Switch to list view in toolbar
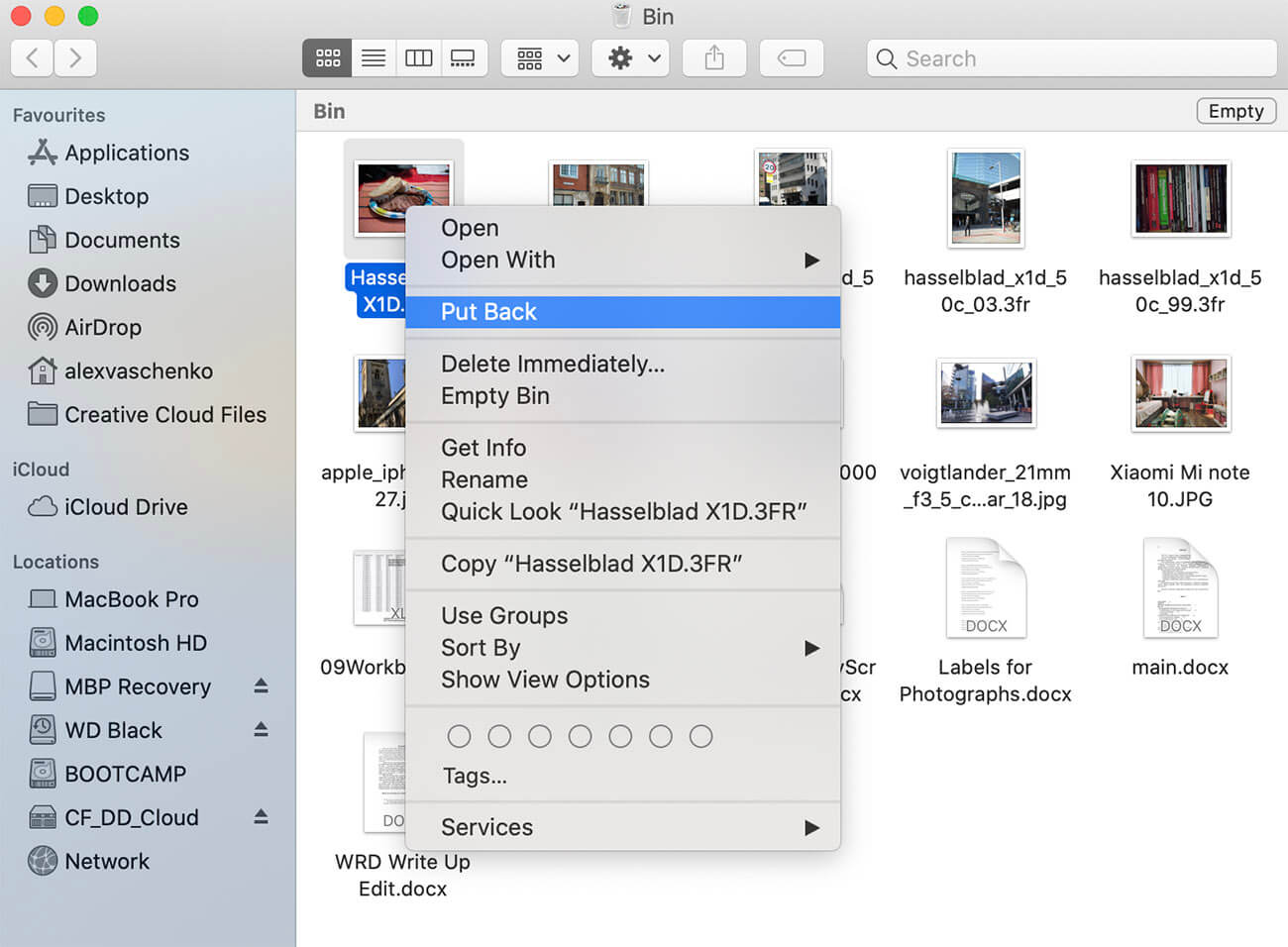 374,58
